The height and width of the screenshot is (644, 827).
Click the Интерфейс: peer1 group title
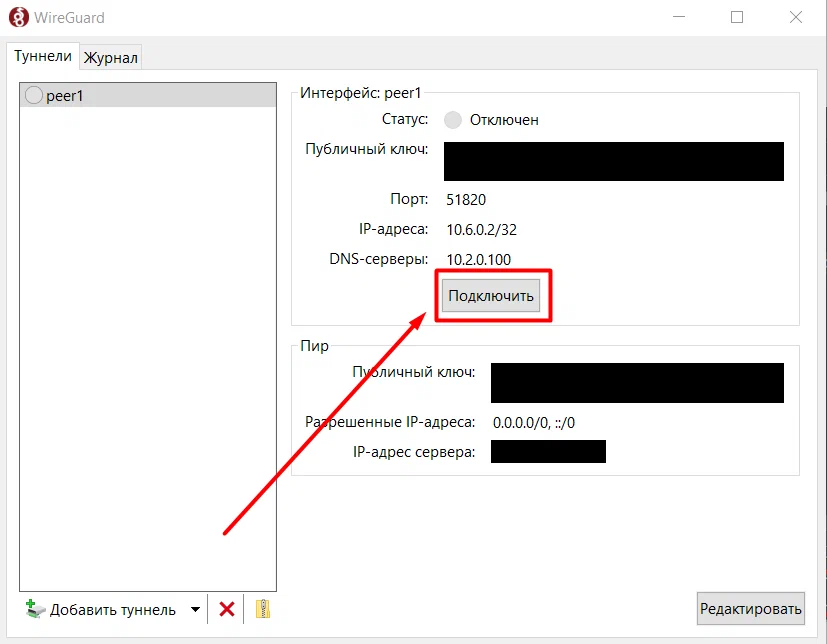tap(361, 93)
